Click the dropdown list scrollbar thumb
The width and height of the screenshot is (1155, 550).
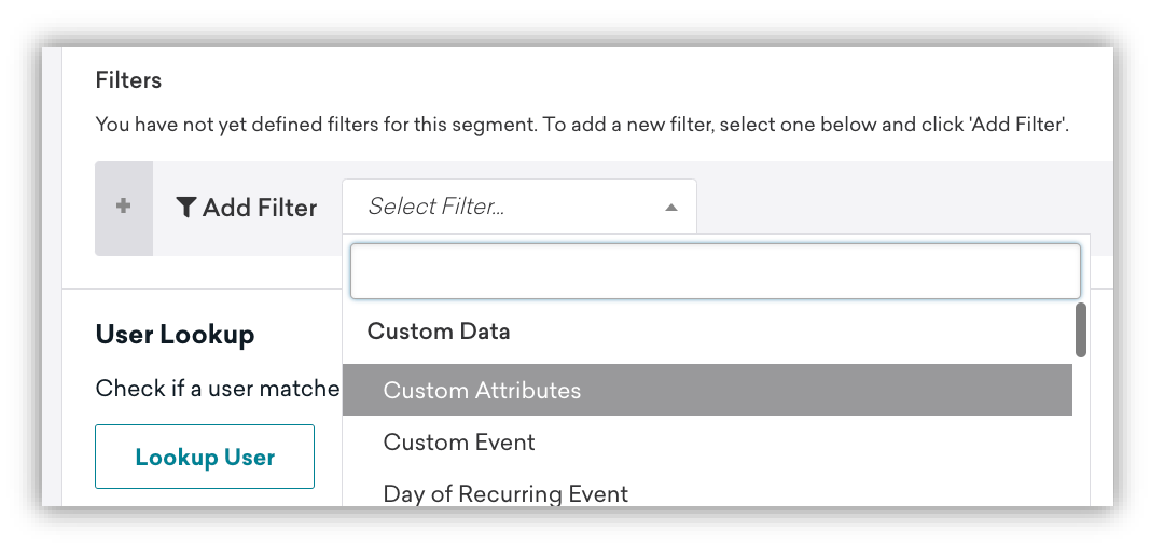1081,330
